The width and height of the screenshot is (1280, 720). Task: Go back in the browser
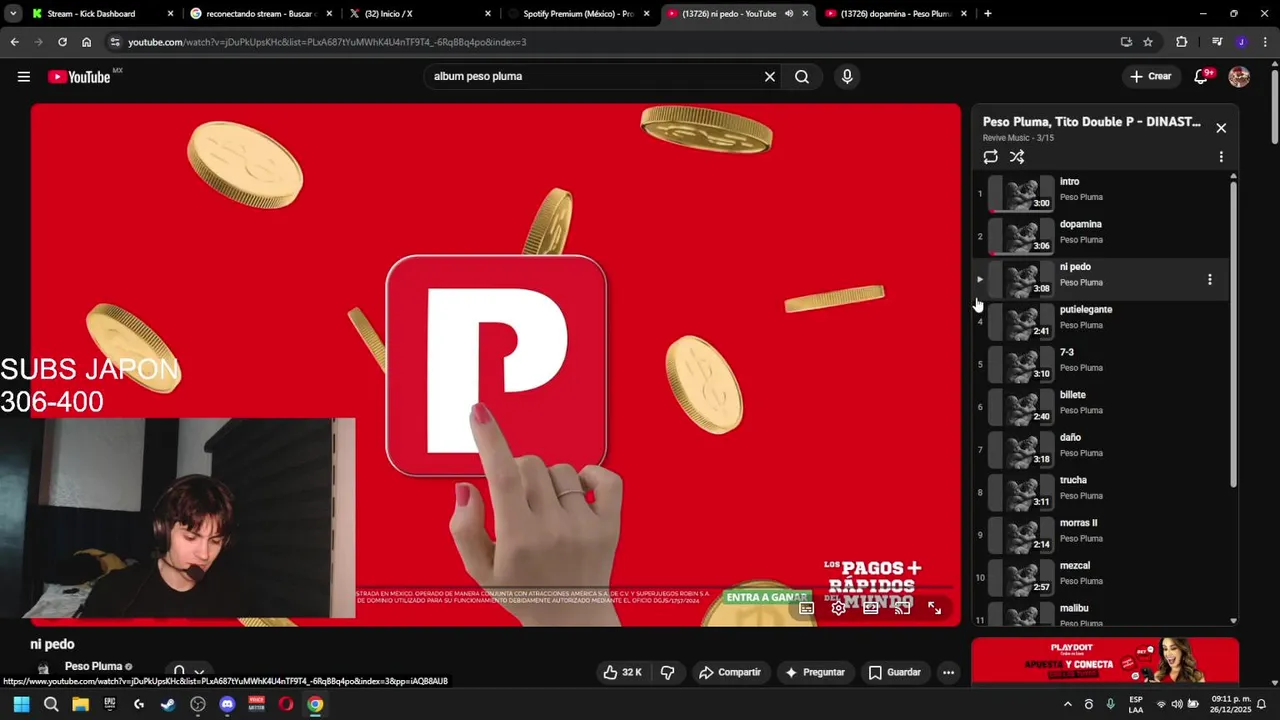click(x=14, y=42)
